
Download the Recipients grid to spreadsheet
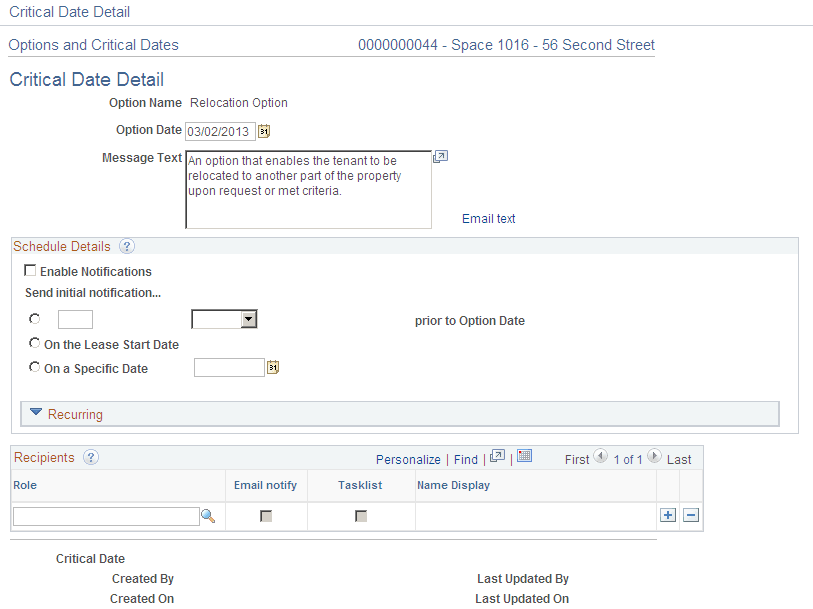click(525, 458)
